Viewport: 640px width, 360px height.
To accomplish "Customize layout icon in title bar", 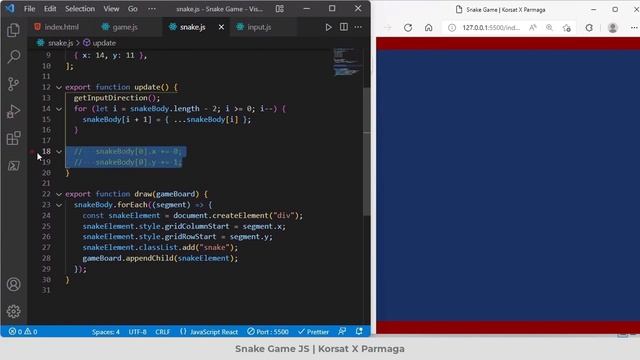I will (280, 9).
